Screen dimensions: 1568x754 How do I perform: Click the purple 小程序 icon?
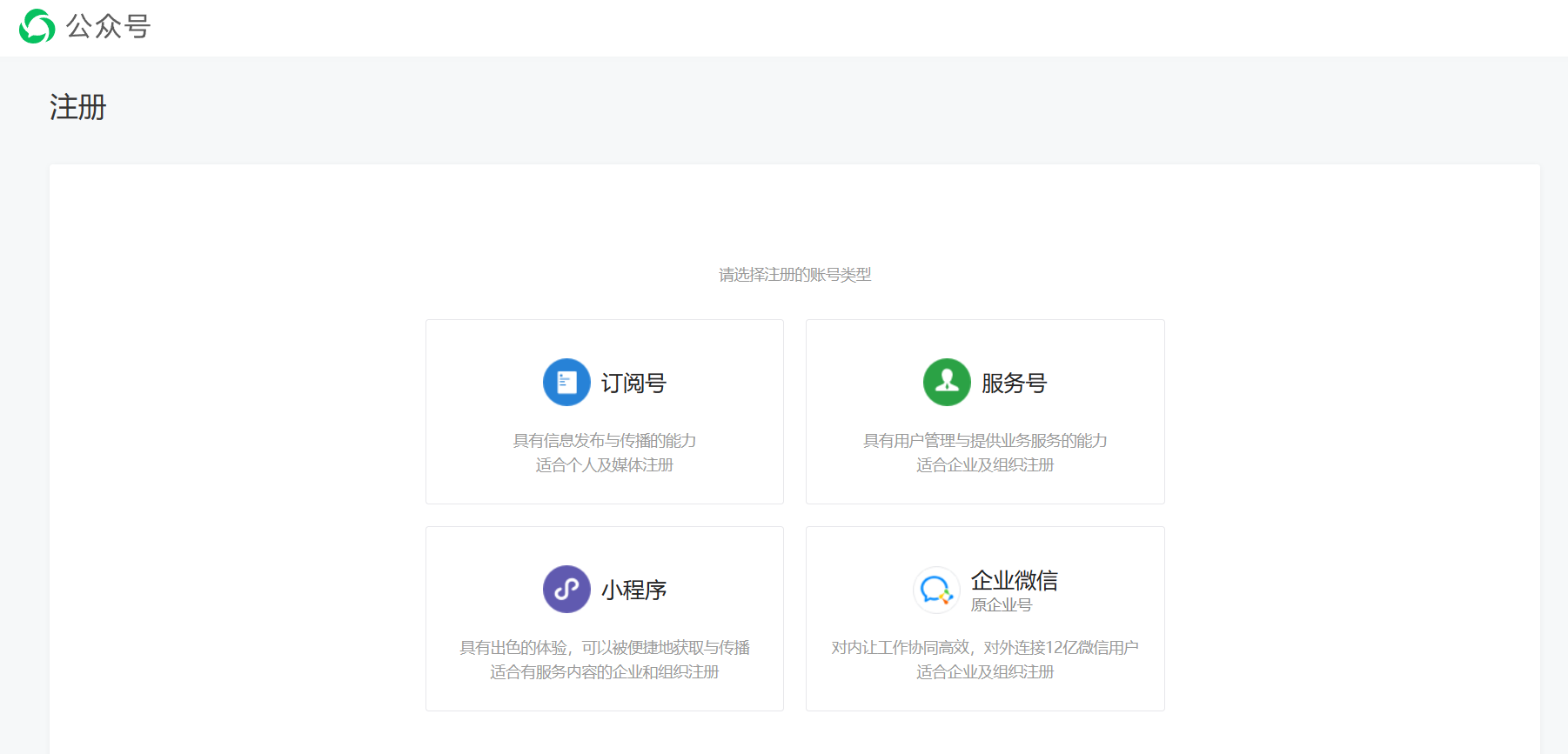[566, 589]
